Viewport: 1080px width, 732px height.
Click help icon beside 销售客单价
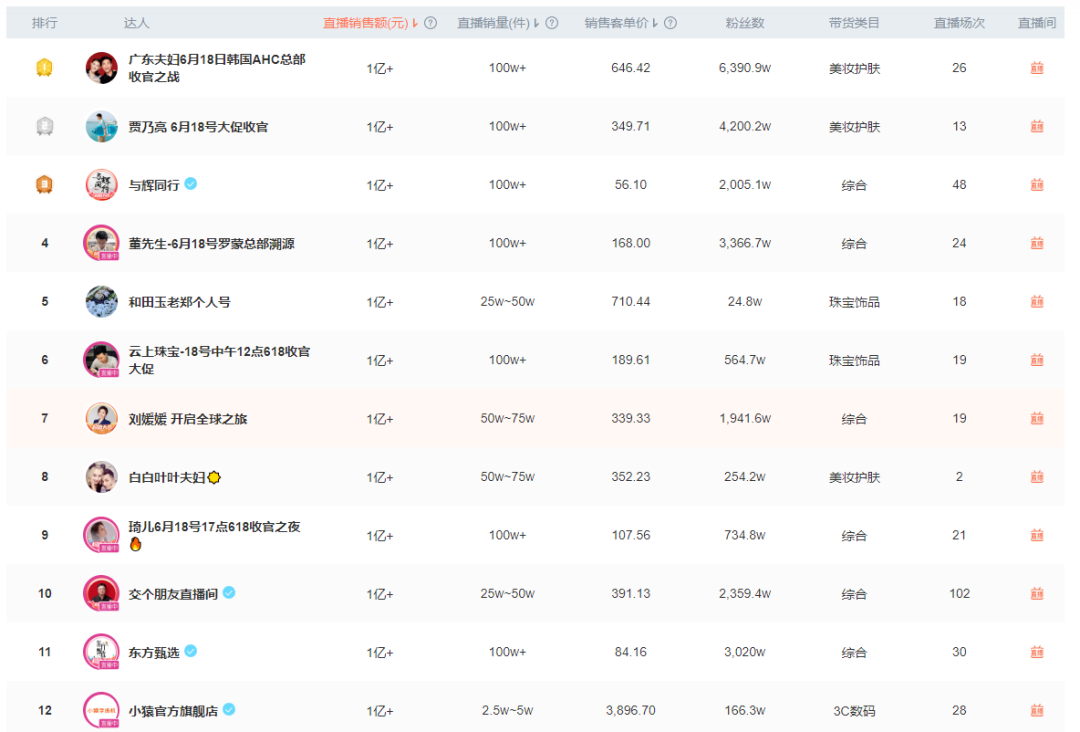[x=670, y=23]
